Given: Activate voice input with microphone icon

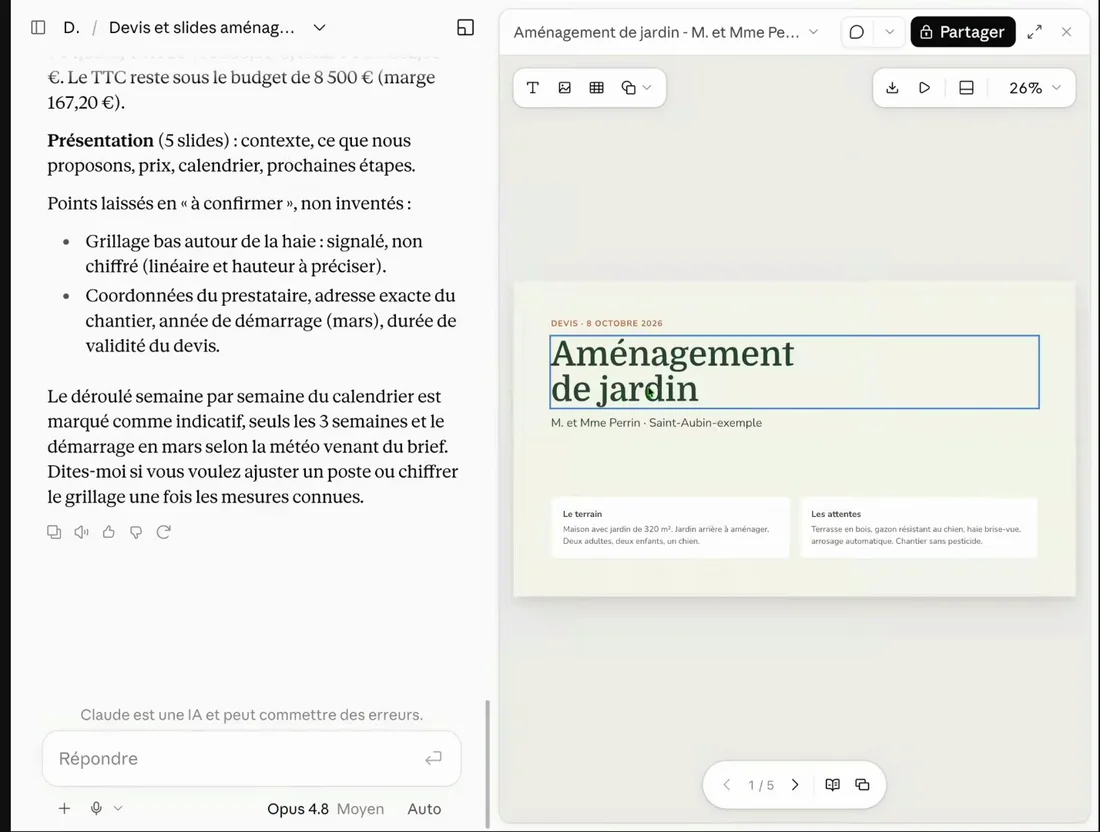Looking at the screenshot, I should tap(96, 808).
